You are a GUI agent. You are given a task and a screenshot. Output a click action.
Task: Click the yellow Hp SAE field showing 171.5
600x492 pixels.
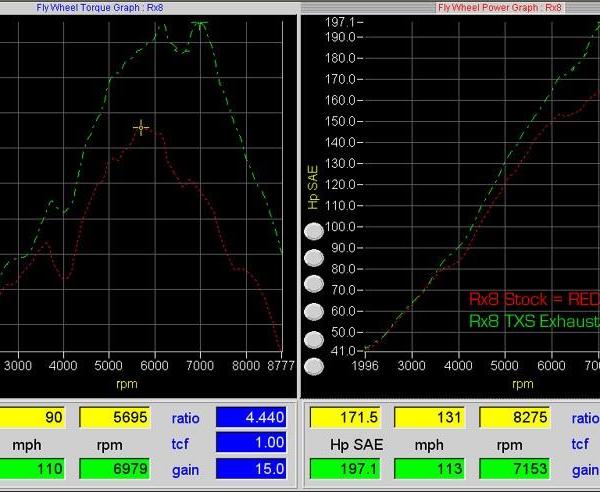coord(346,417)
